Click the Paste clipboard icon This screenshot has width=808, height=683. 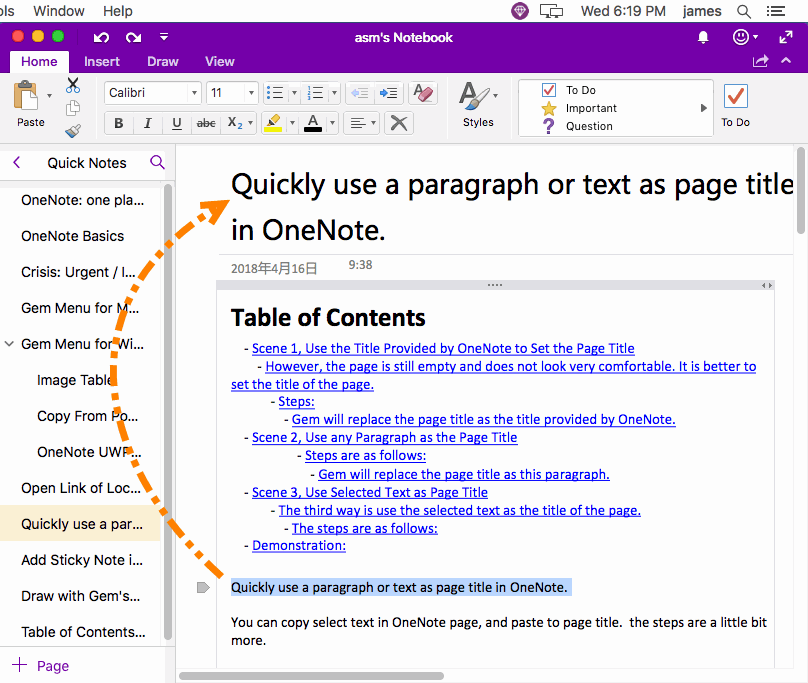click(26, 96)
